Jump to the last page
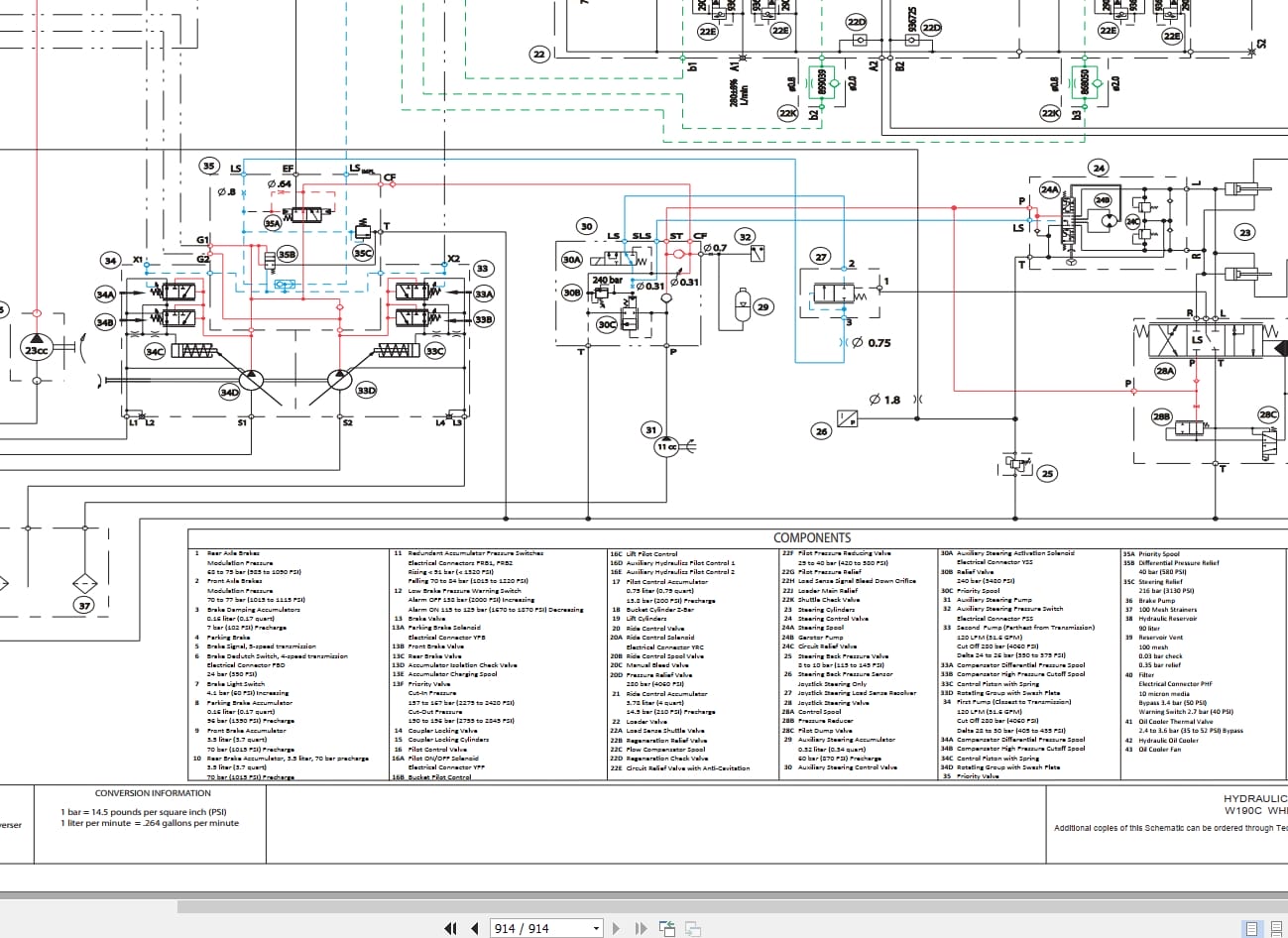 641,928
